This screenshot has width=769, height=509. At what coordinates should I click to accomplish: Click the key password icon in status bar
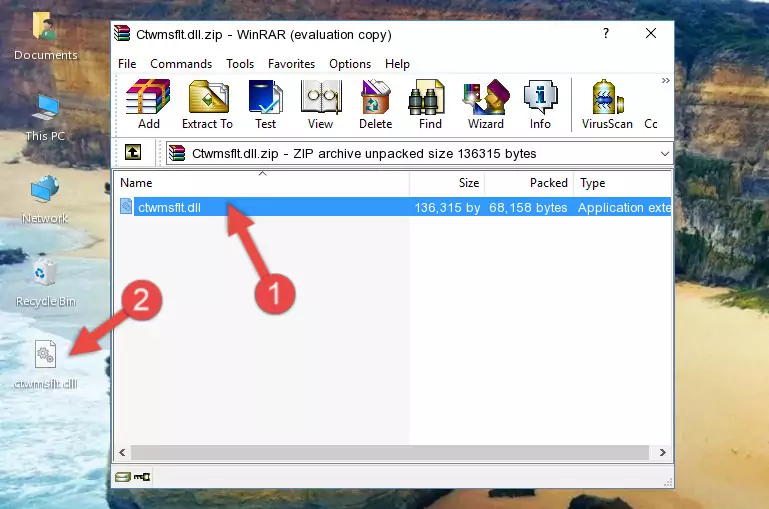142,477
